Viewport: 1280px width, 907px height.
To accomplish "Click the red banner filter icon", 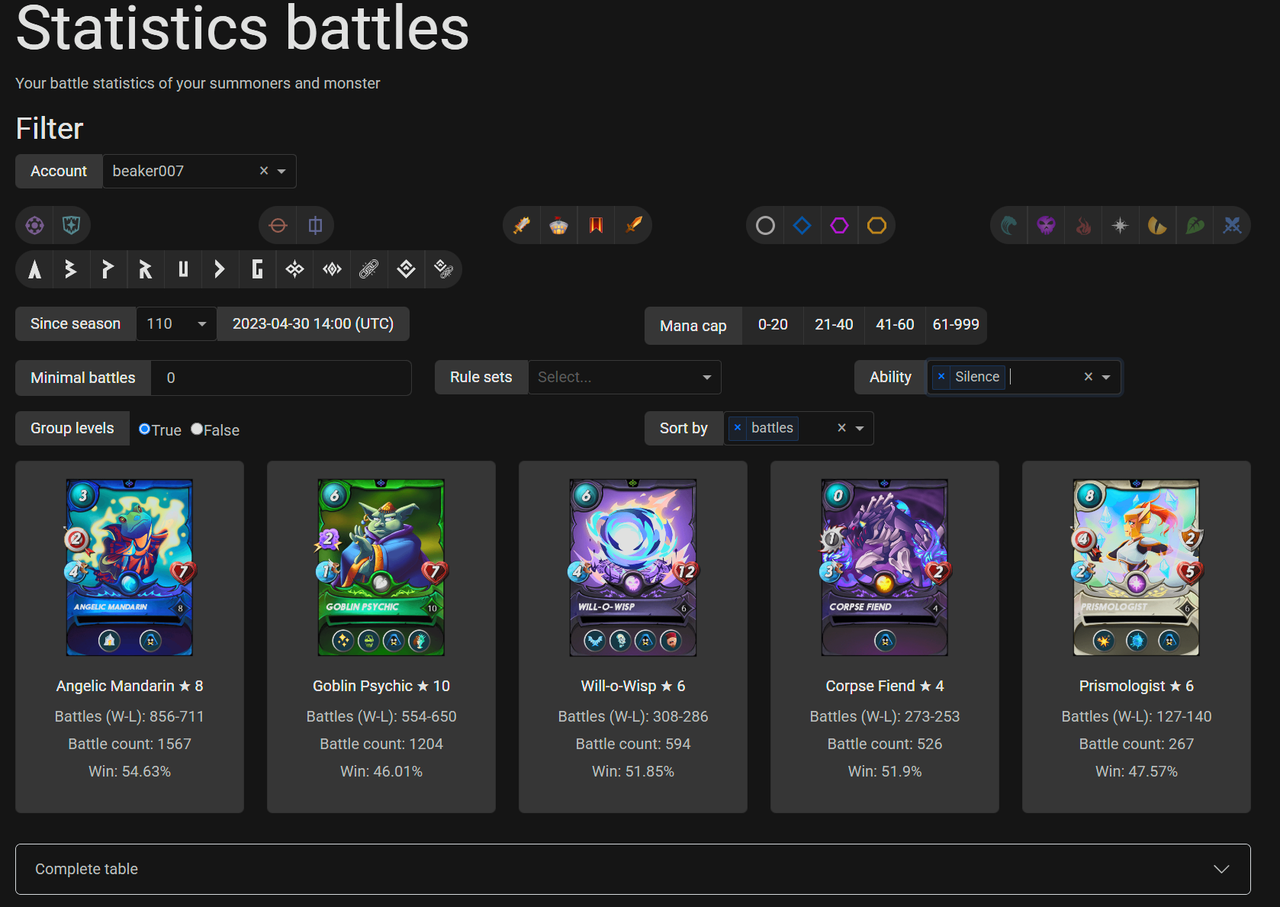I will (x=596, y=226).
